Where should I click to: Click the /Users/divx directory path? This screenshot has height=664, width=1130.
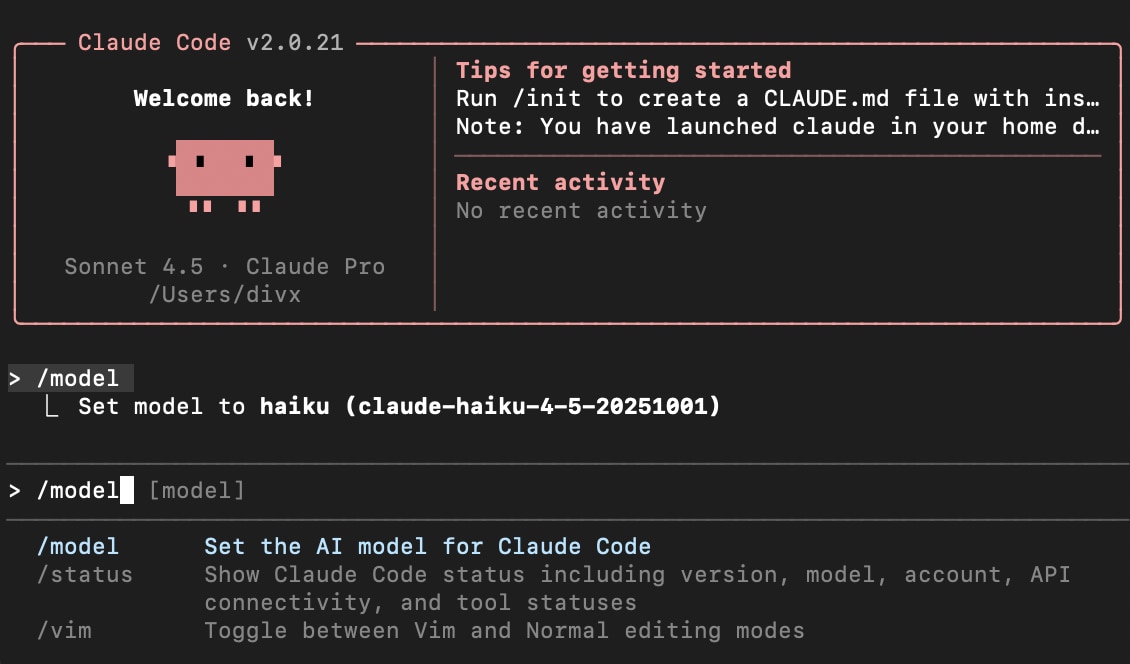coord(224,294)
